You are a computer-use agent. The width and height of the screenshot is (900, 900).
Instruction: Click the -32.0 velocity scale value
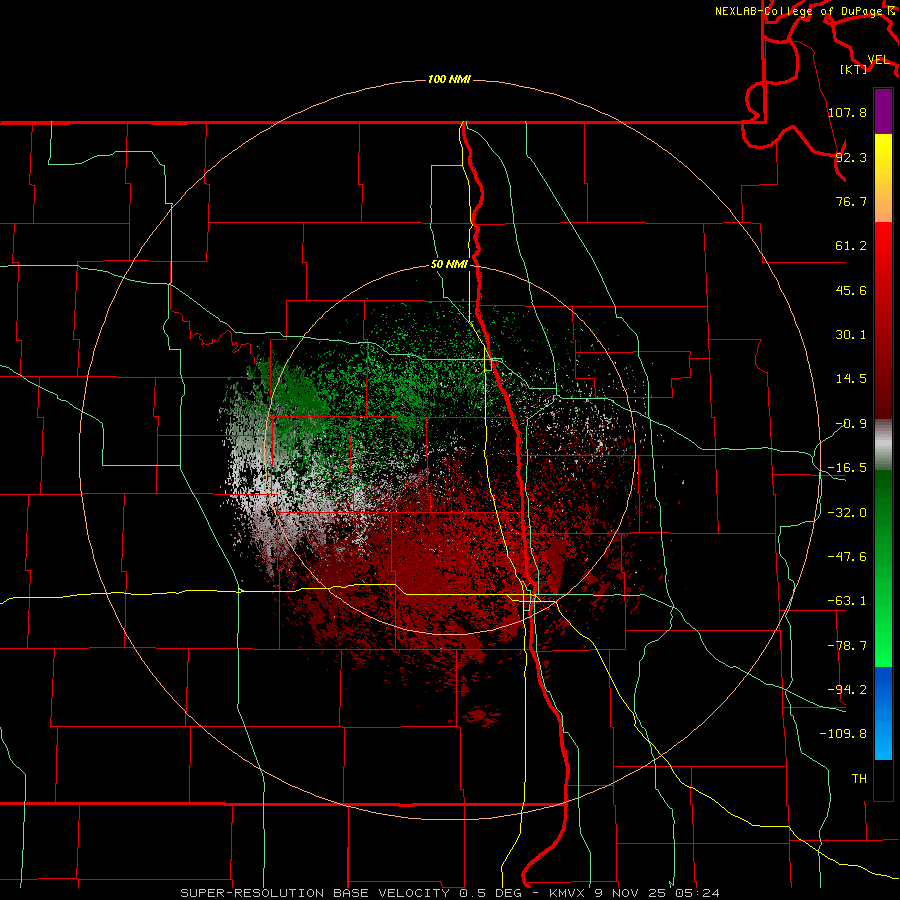click(x=847, y=513)
